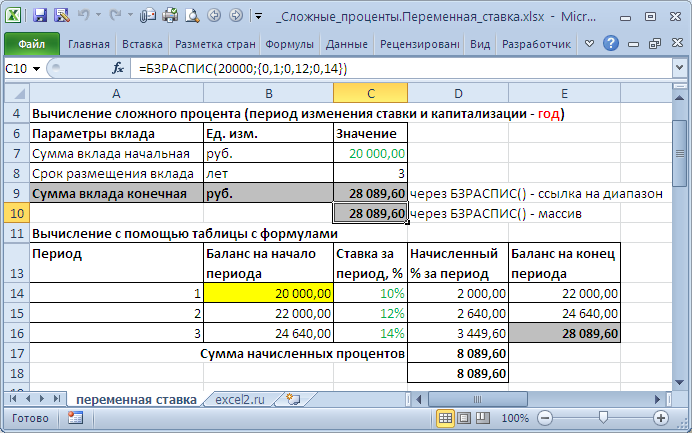This screenshot has width=692, height=433.
Task: Click the Срок размещения вклада cell
Action: coord(116,173)
